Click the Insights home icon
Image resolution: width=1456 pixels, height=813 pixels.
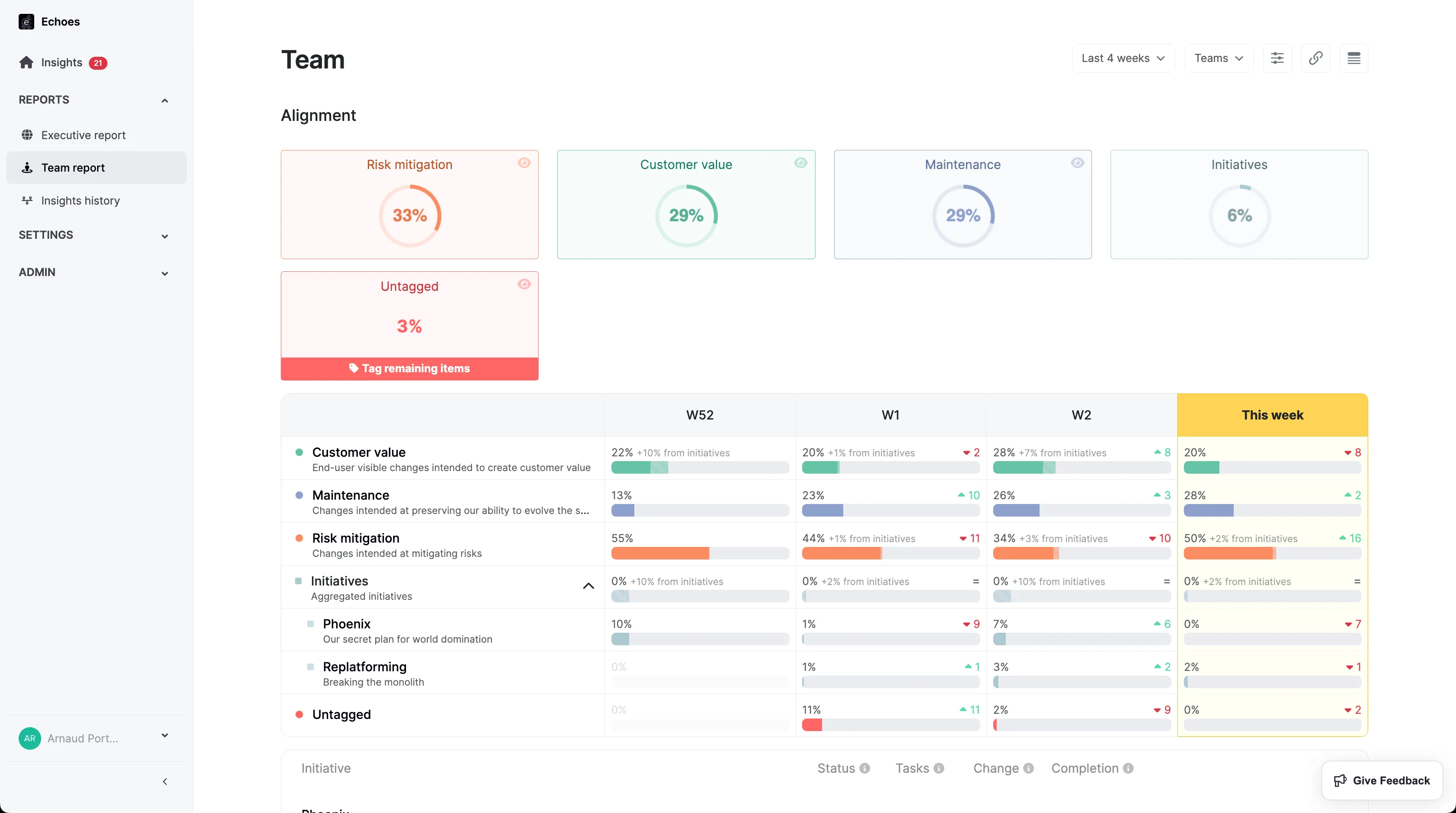click(x=26, y=62)
